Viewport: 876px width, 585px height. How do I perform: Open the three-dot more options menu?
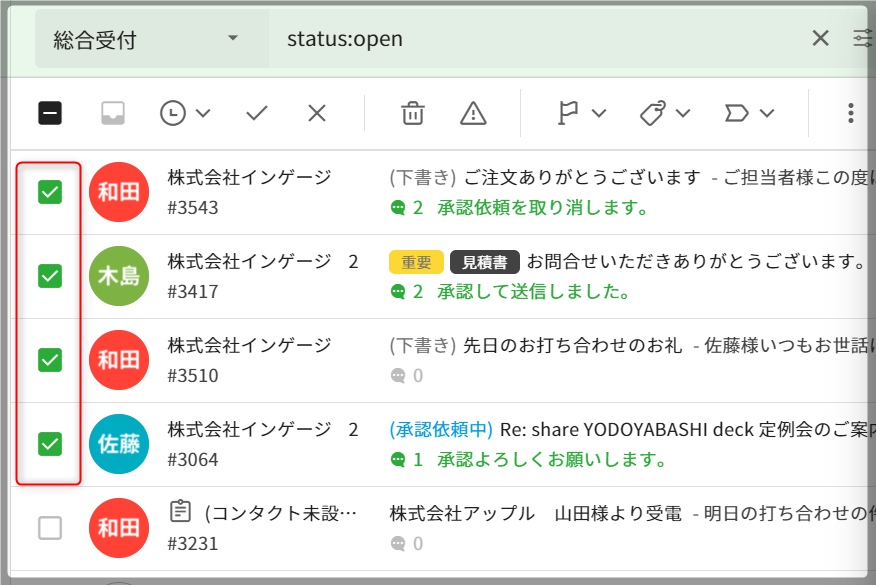[x=850, y=113]
